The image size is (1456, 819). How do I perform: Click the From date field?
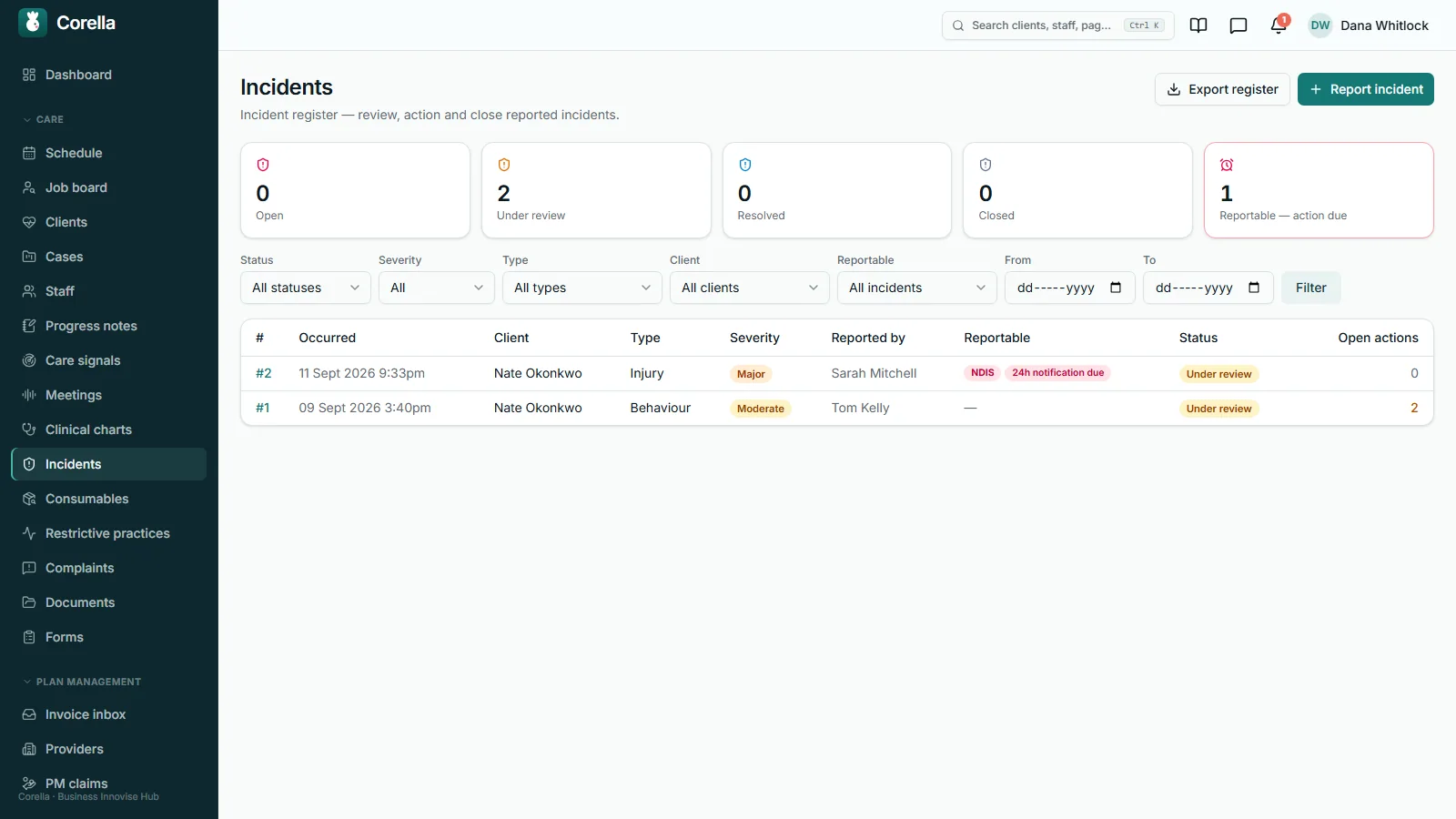1070,288
